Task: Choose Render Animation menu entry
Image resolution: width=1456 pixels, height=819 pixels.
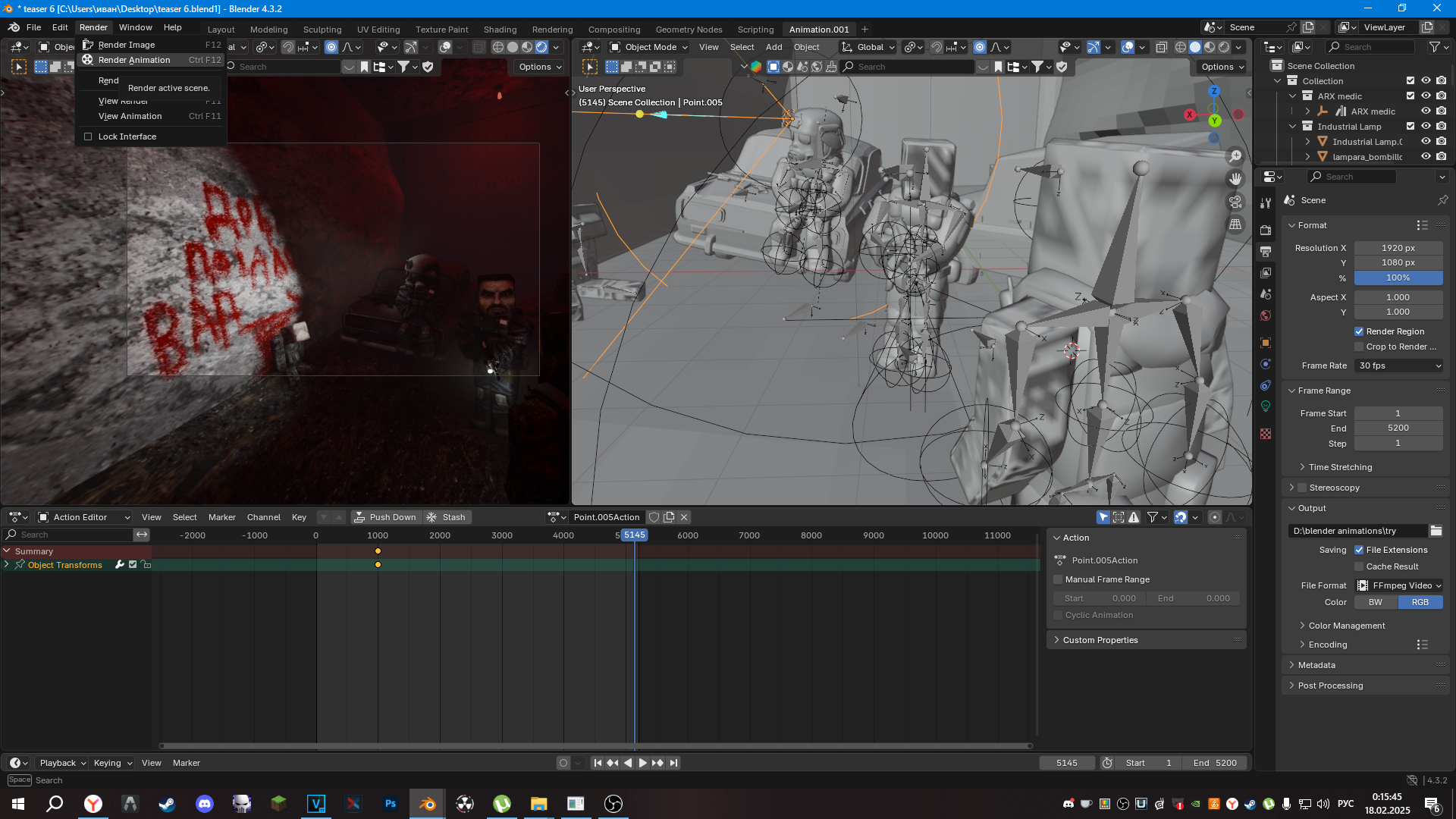Action: click(x=134, y=60)
